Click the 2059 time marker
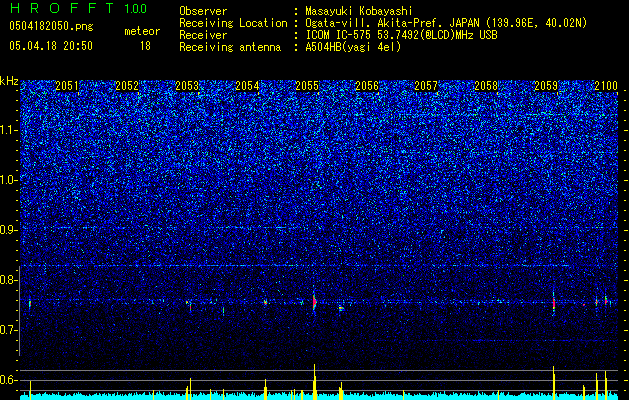The image size is (629, 400). [546, 86]
